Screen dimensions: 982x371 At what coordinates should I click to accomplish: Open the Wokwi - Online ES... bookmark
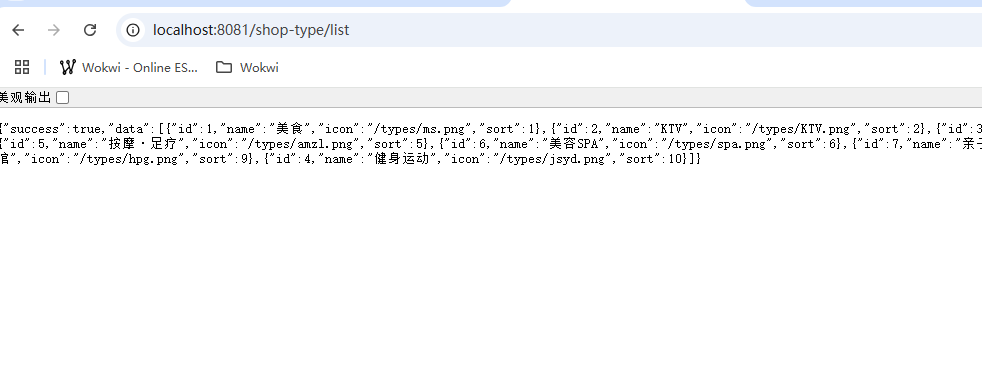(x=128, y=67)
